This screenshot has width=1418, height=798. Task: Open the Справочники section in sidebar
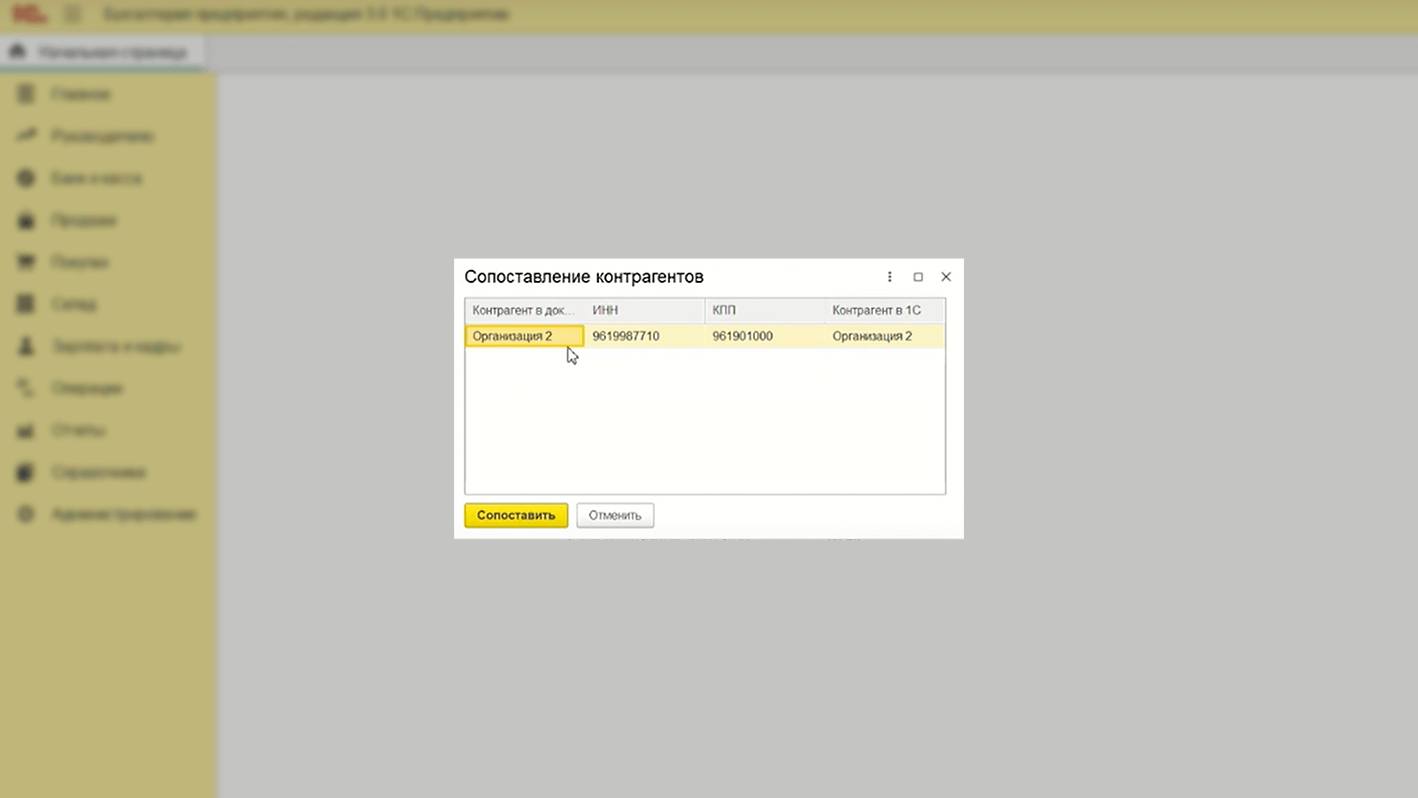(x=98, y=472)
